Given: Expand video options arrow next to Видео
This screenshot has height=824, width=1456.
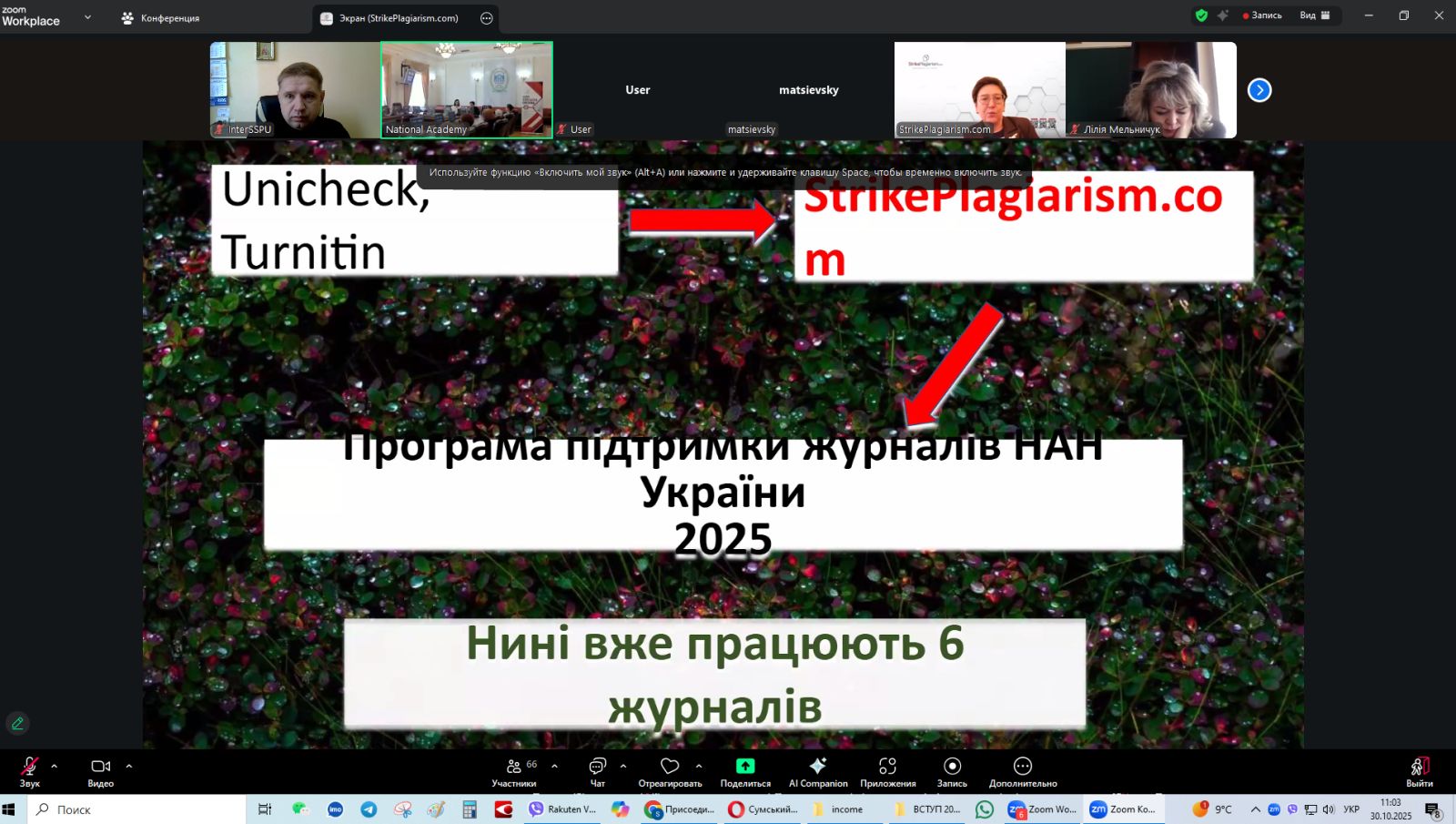Looking at the screenshot, I should click(x=129, y=766).
